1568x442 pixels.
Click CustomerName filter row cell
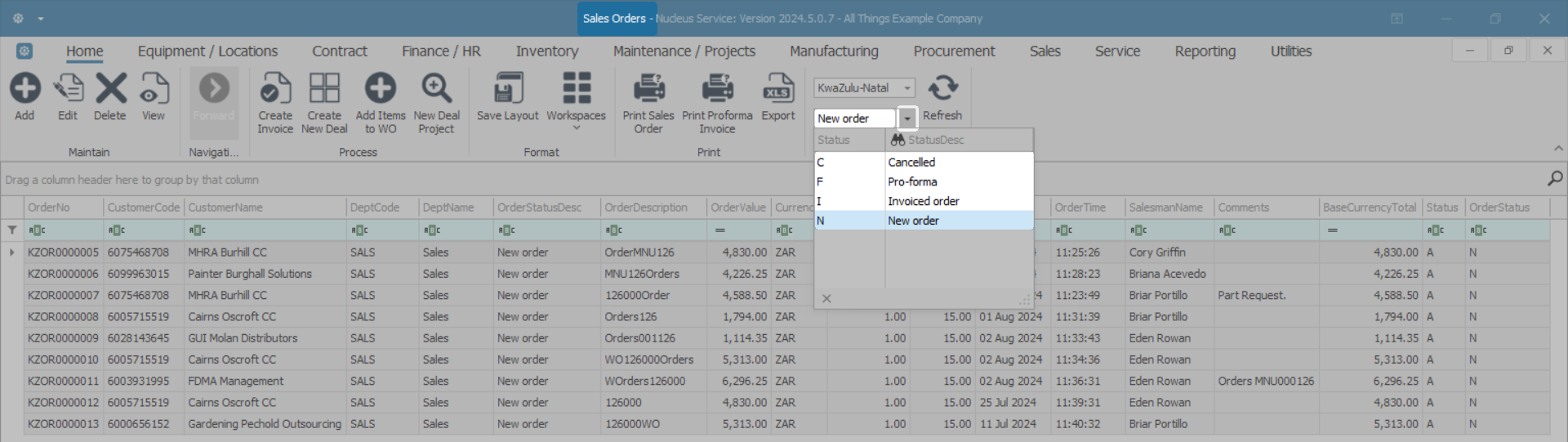(x=265, y=230)
